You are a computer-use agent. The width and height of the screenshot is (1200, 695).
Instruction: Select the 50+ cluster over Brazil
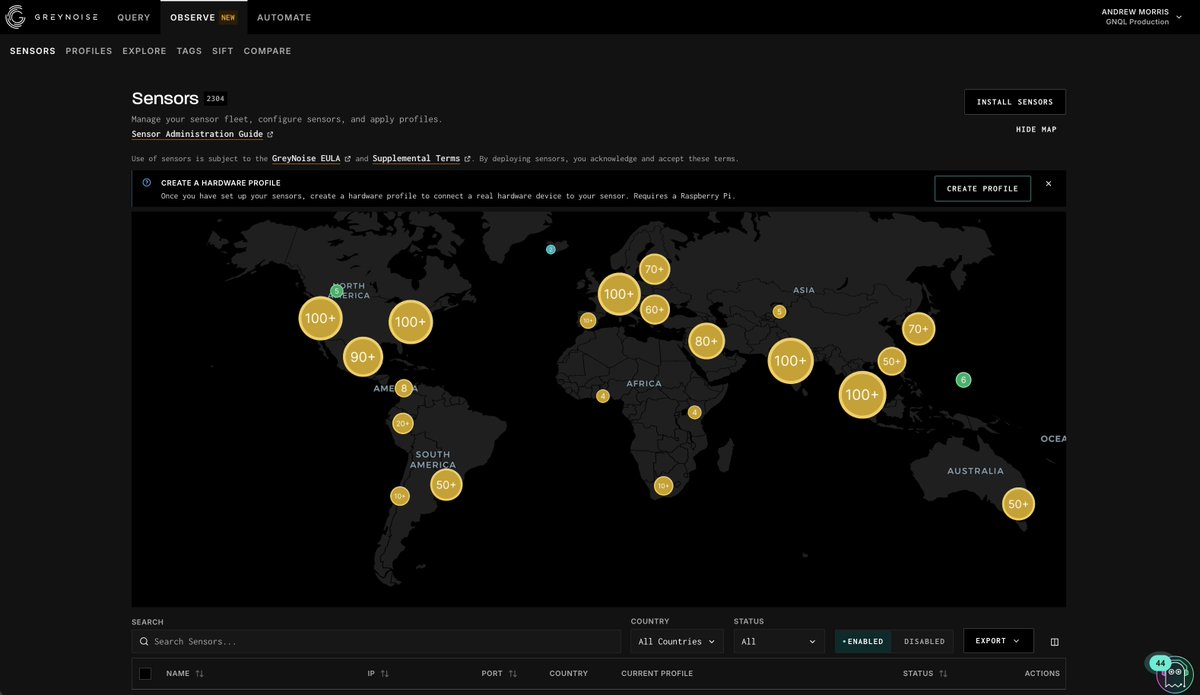click(446, 485)
